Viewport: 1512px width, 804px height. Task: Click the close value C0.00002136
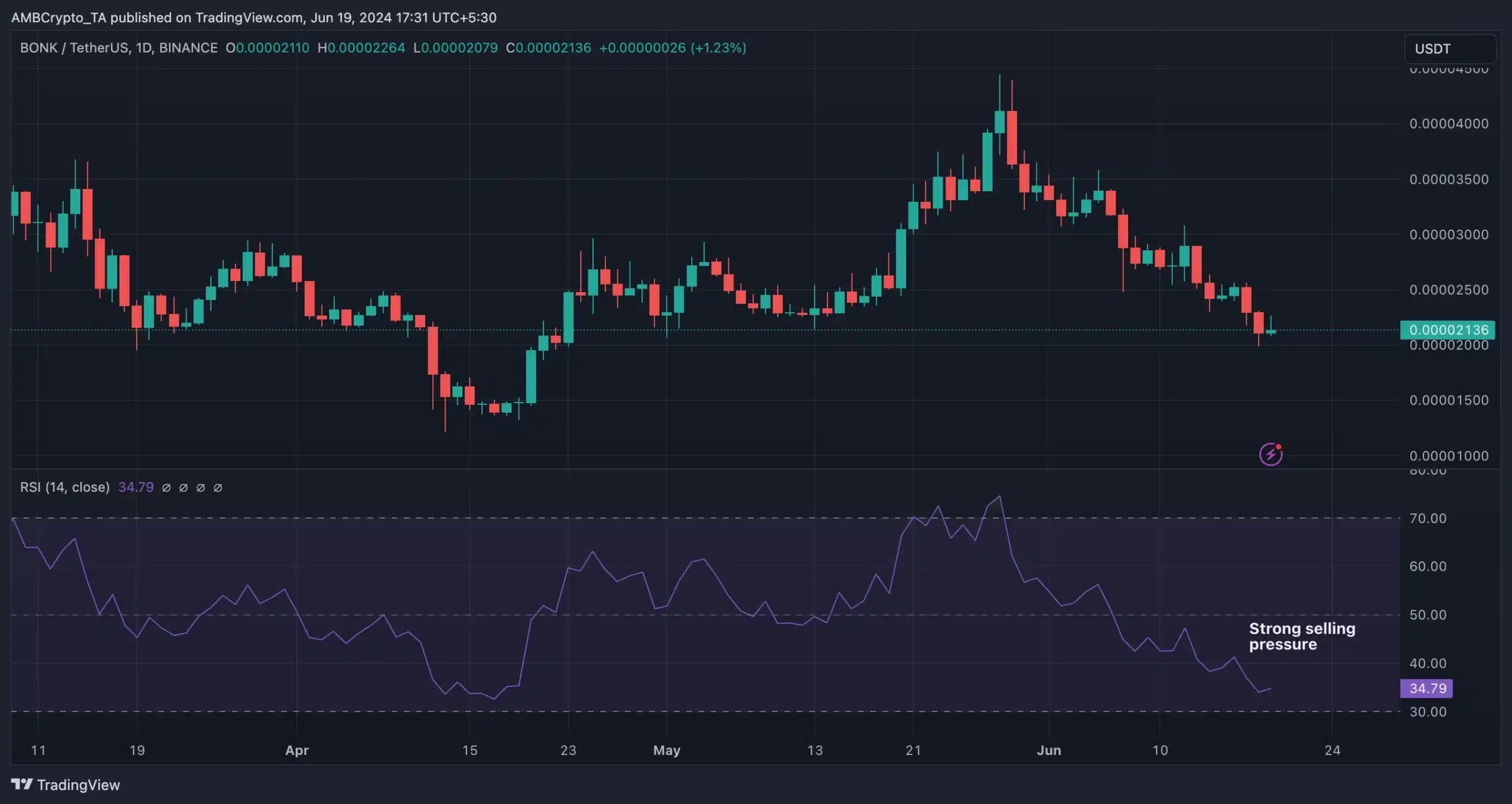(548, 48)
